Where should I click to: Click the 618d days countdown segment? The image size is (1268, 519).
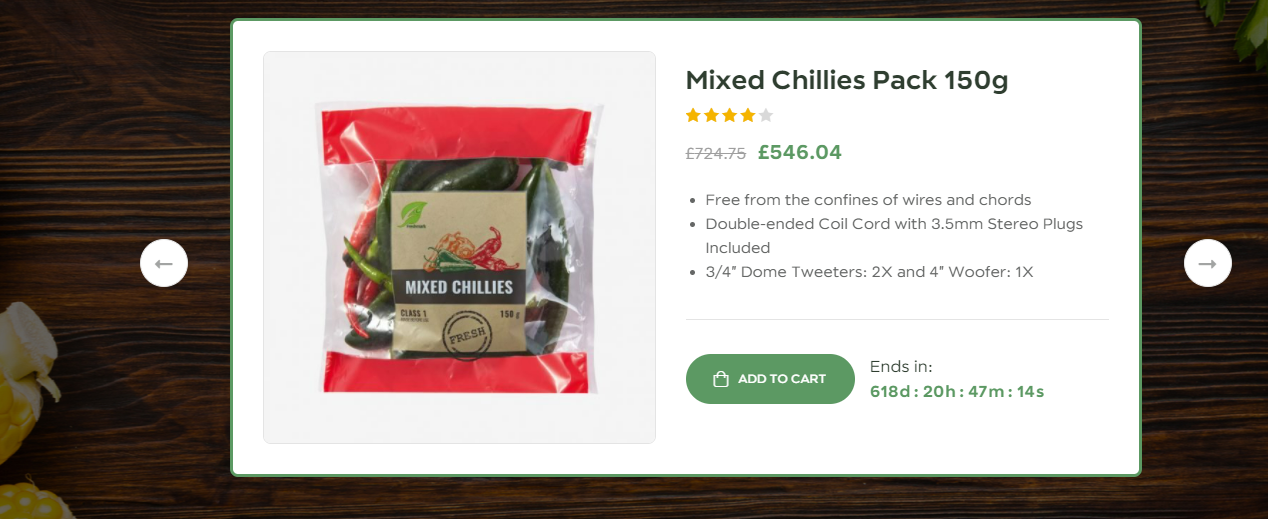(x=890, y=391)
